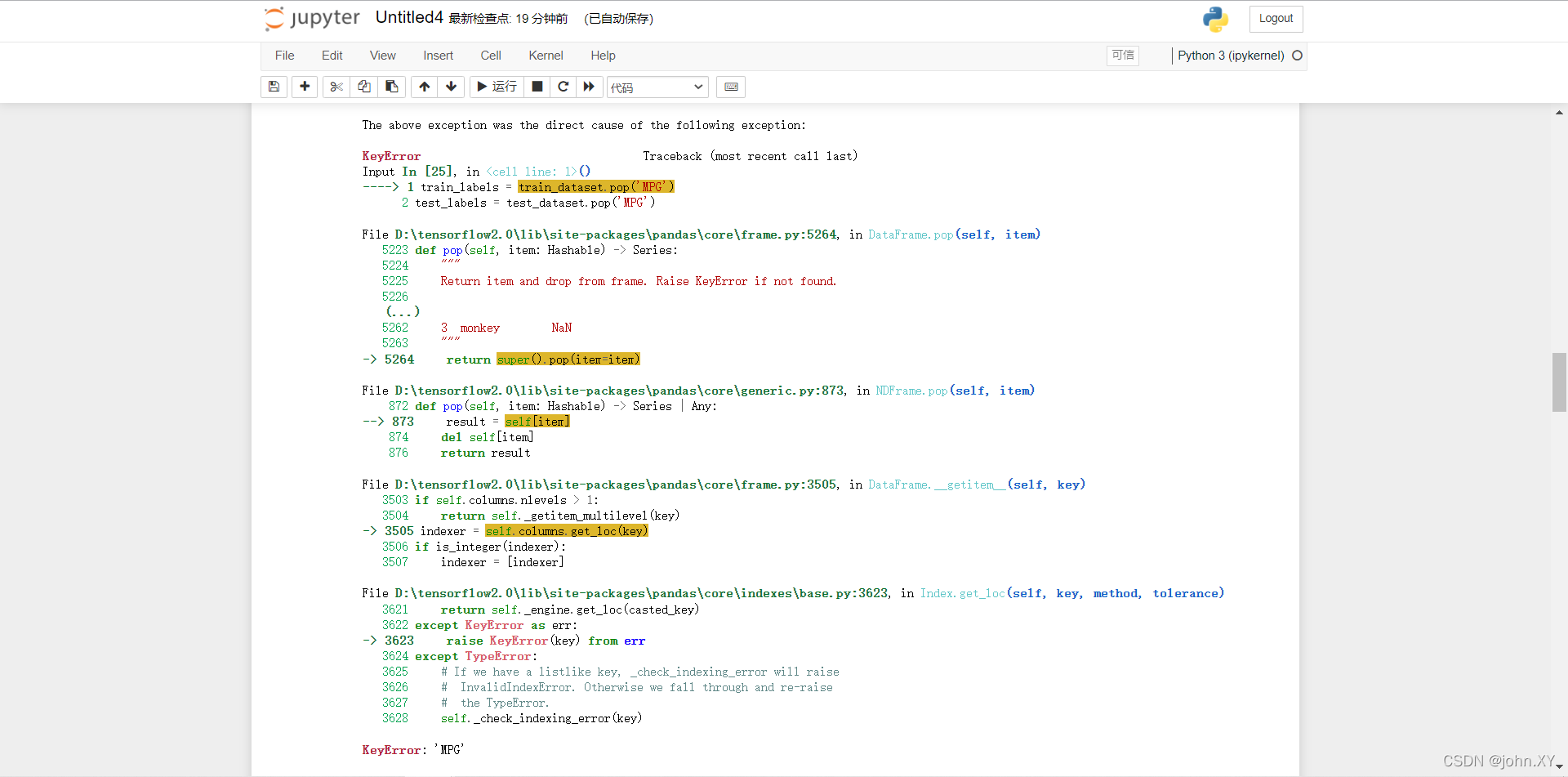Screen dimensions: 1568x777
Task: Open the Cell menu
Action: [x=491, y=56]
